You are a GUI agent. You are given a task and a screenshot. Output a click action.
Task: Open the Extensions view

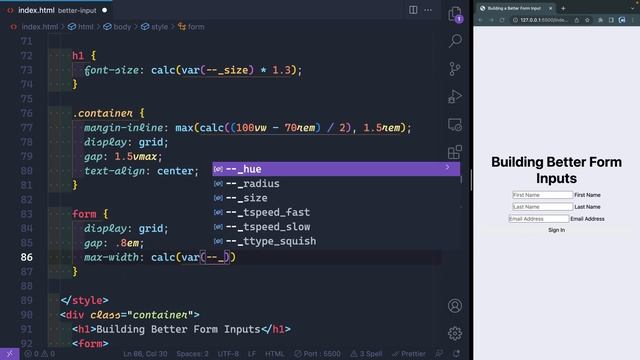[x=455, y=152]
